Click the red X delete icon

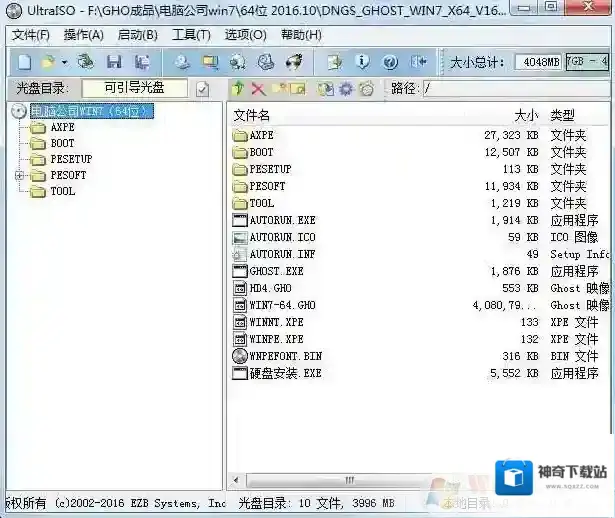258,89
